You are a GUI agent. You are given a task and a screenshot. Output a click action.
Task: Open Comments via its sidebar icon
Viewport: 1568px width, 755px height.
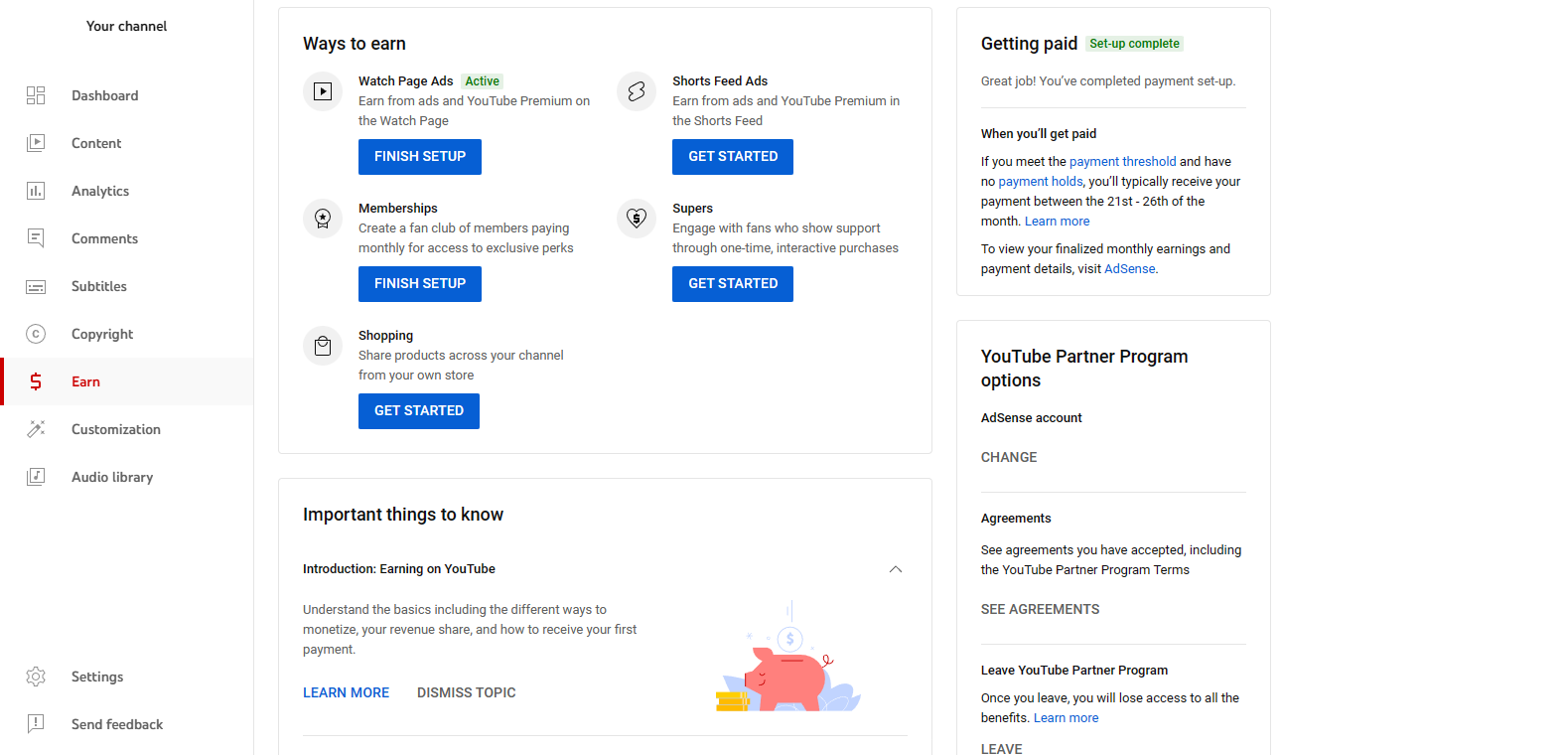coord(36,238)
